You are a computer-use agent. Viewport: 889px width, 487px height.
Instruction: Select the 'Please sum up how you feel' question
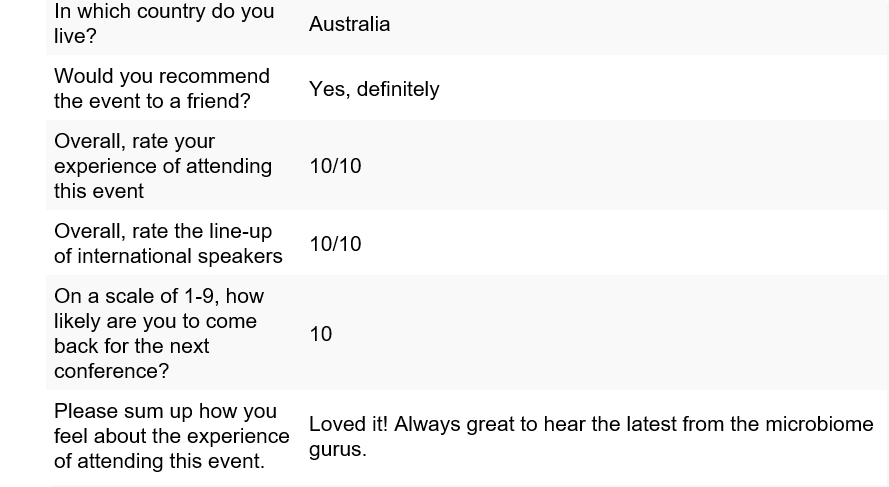172,436
